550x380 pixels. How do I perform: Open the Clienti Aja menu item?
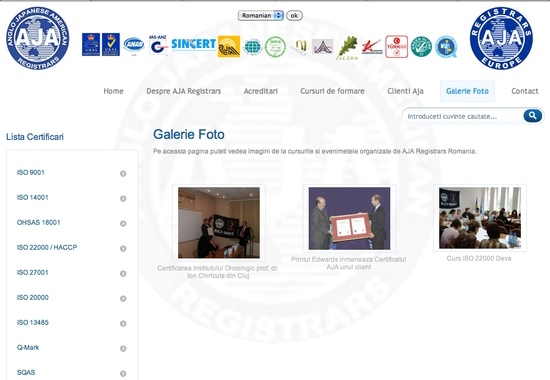click(x=405, y=91)
